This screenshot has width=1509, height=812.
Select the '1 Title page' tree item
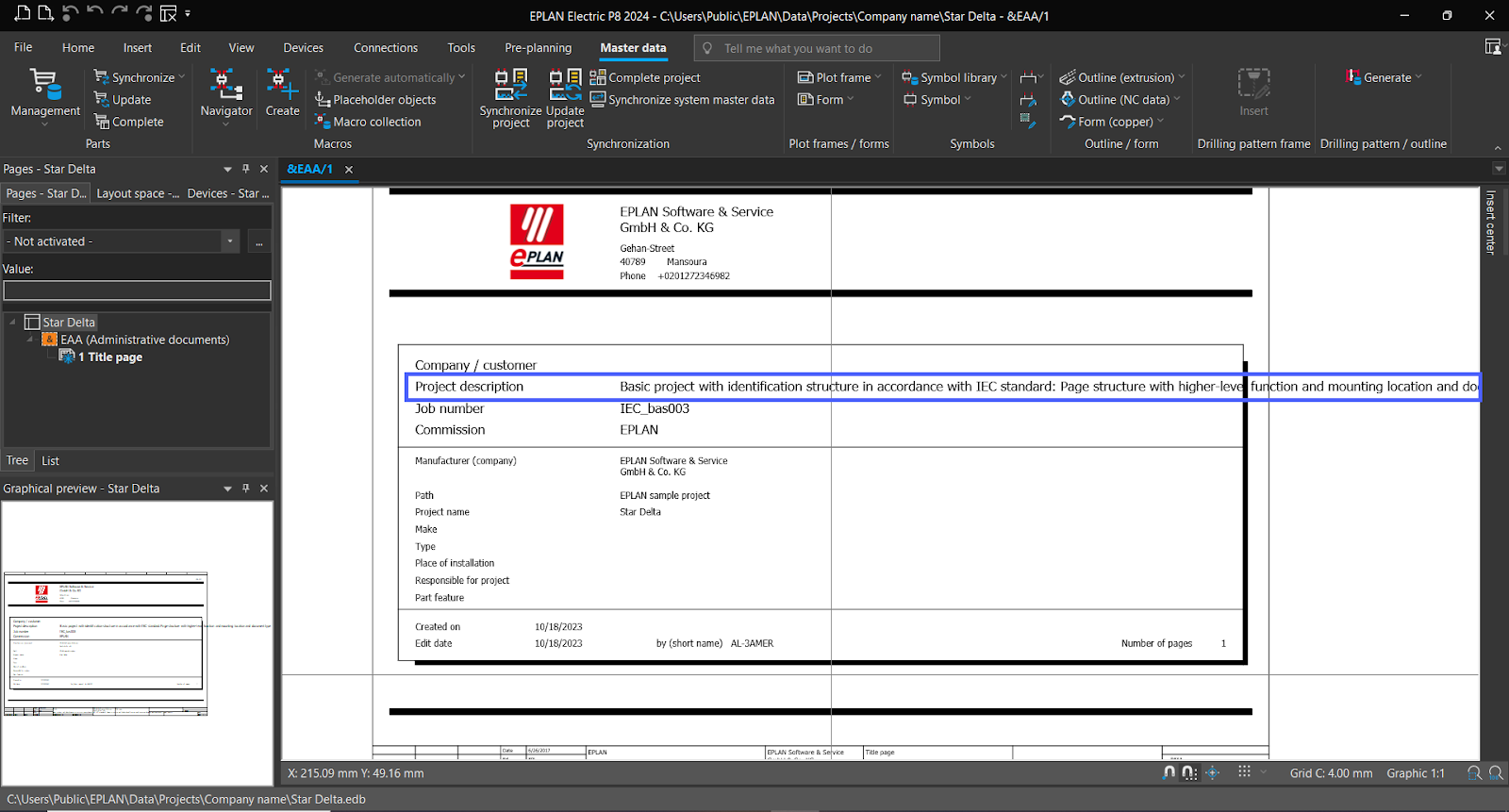point(109,356)
